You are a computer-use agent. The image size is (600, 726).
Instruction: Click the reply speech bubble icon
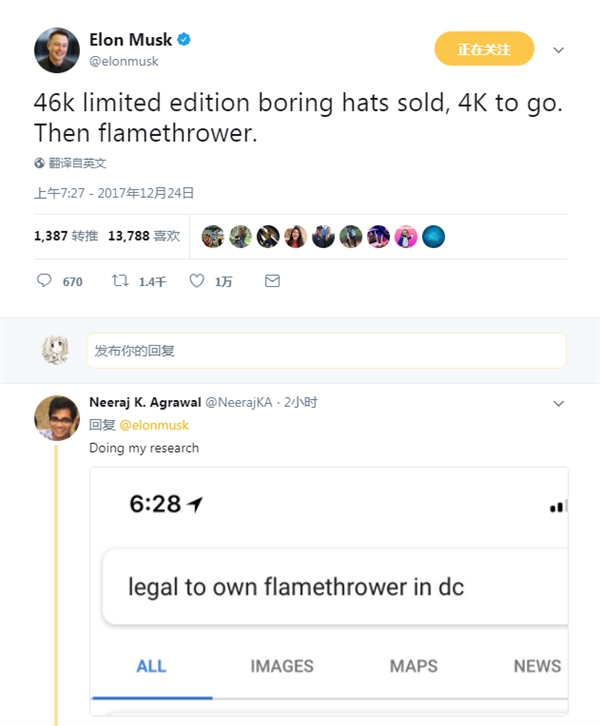point(43,282)
